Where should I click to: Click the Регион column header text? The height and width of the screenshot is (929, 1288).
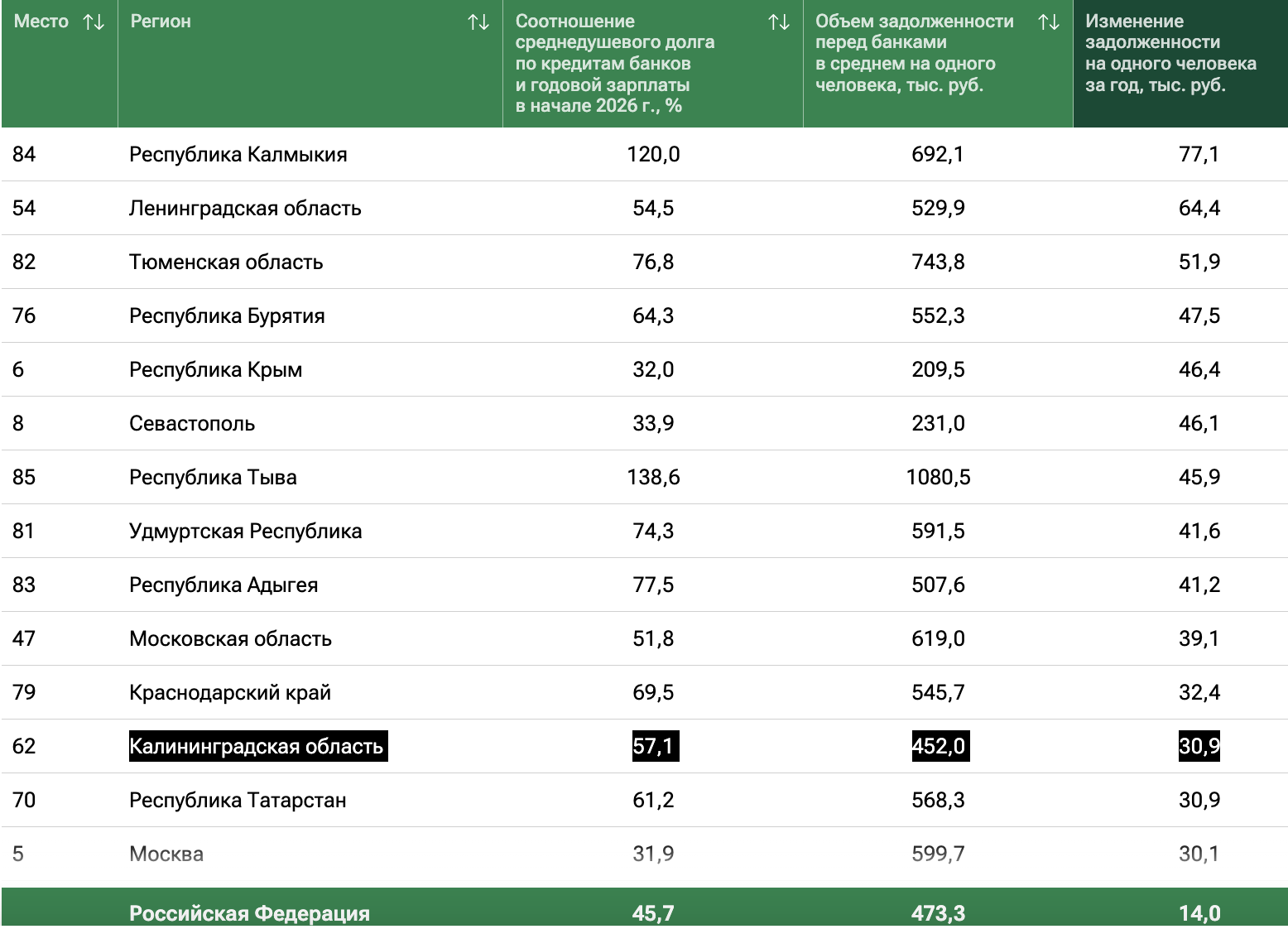pyautogui.click(x=161, y=22)
